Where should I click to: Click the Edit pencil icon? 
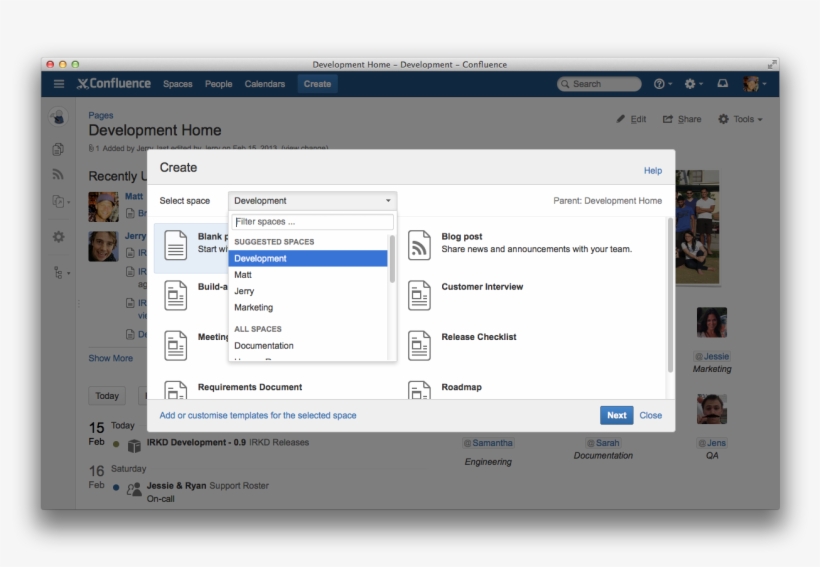coord(620,119)
